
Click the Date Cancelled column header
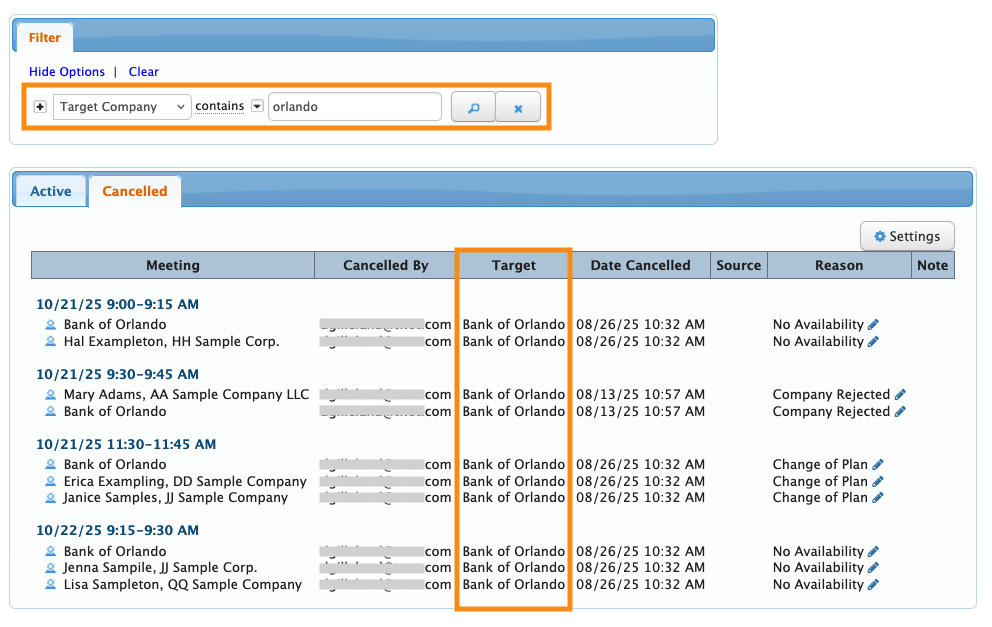(x=640, y=265)
